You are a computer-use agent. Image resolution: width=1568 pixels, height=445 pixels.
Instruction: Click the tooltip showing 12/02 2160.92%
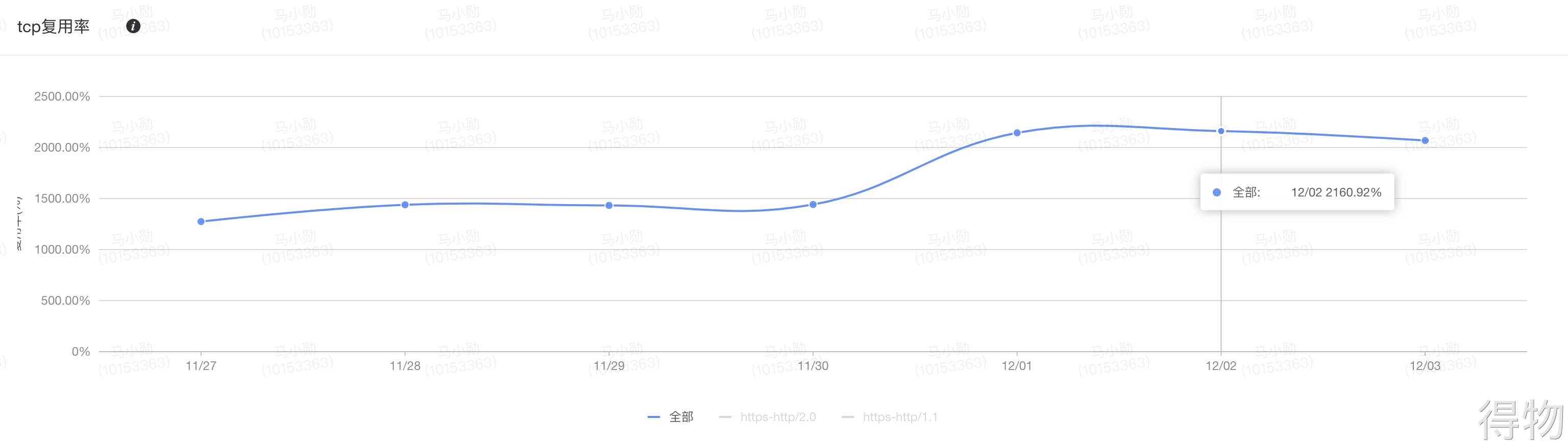pyautogui.click(x=1297, y=192)
